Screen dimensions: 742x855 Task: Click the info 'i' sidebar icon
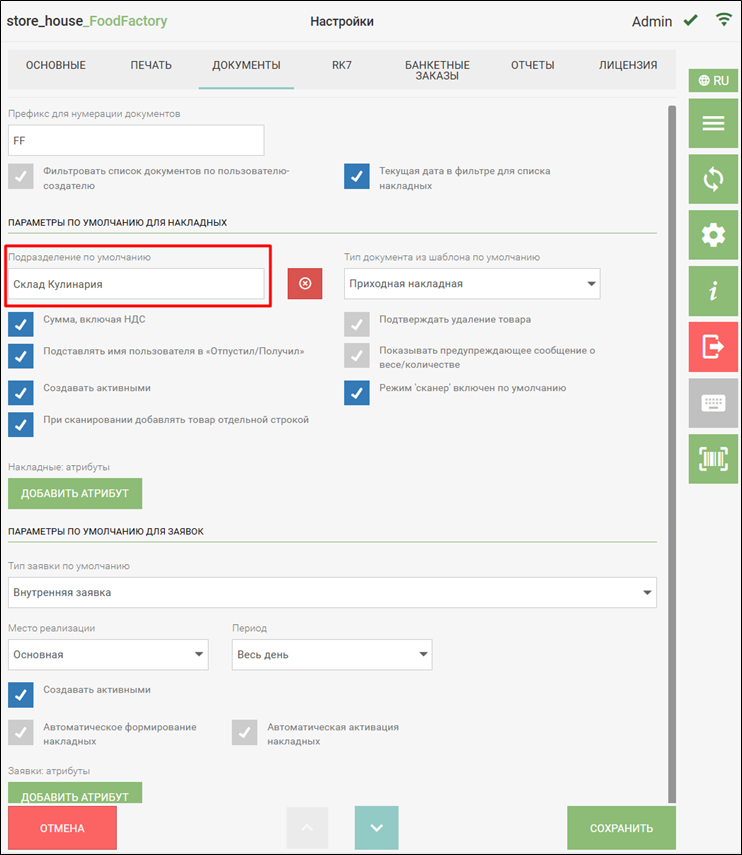713,291
